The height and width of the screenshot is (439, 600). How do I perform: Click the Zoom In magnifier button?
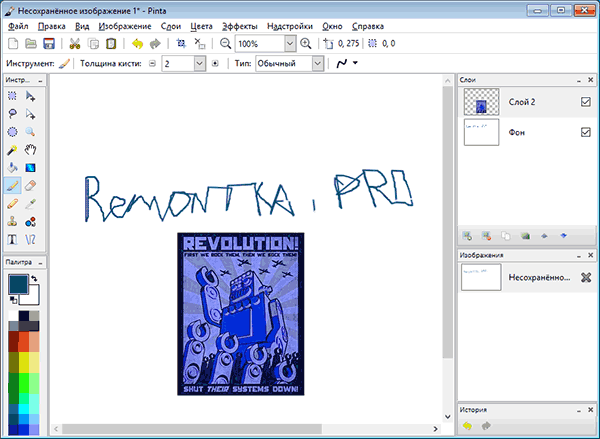(x=305, y=44)
